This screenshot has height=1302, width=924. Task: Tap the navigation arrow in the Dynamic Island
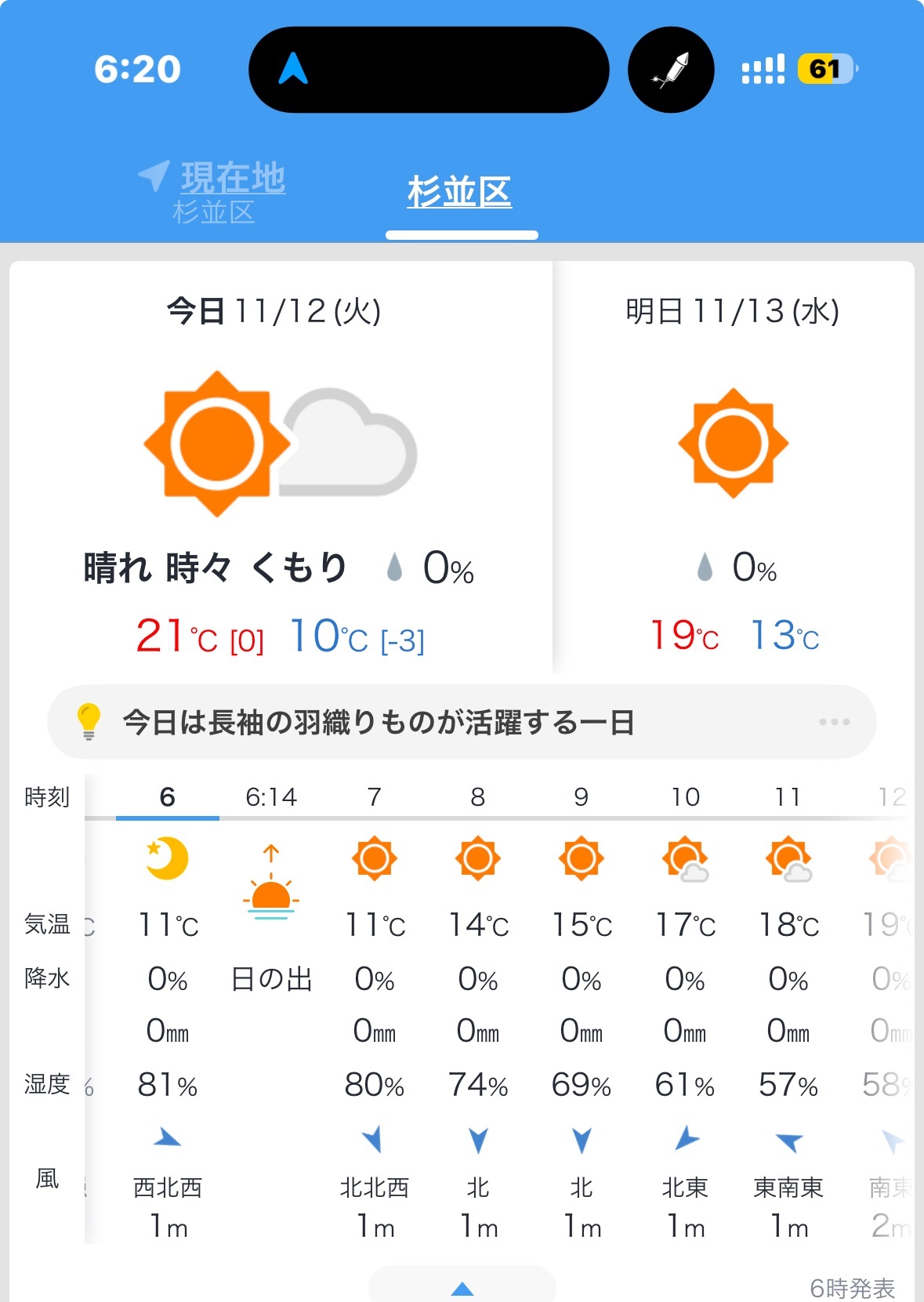293,68
